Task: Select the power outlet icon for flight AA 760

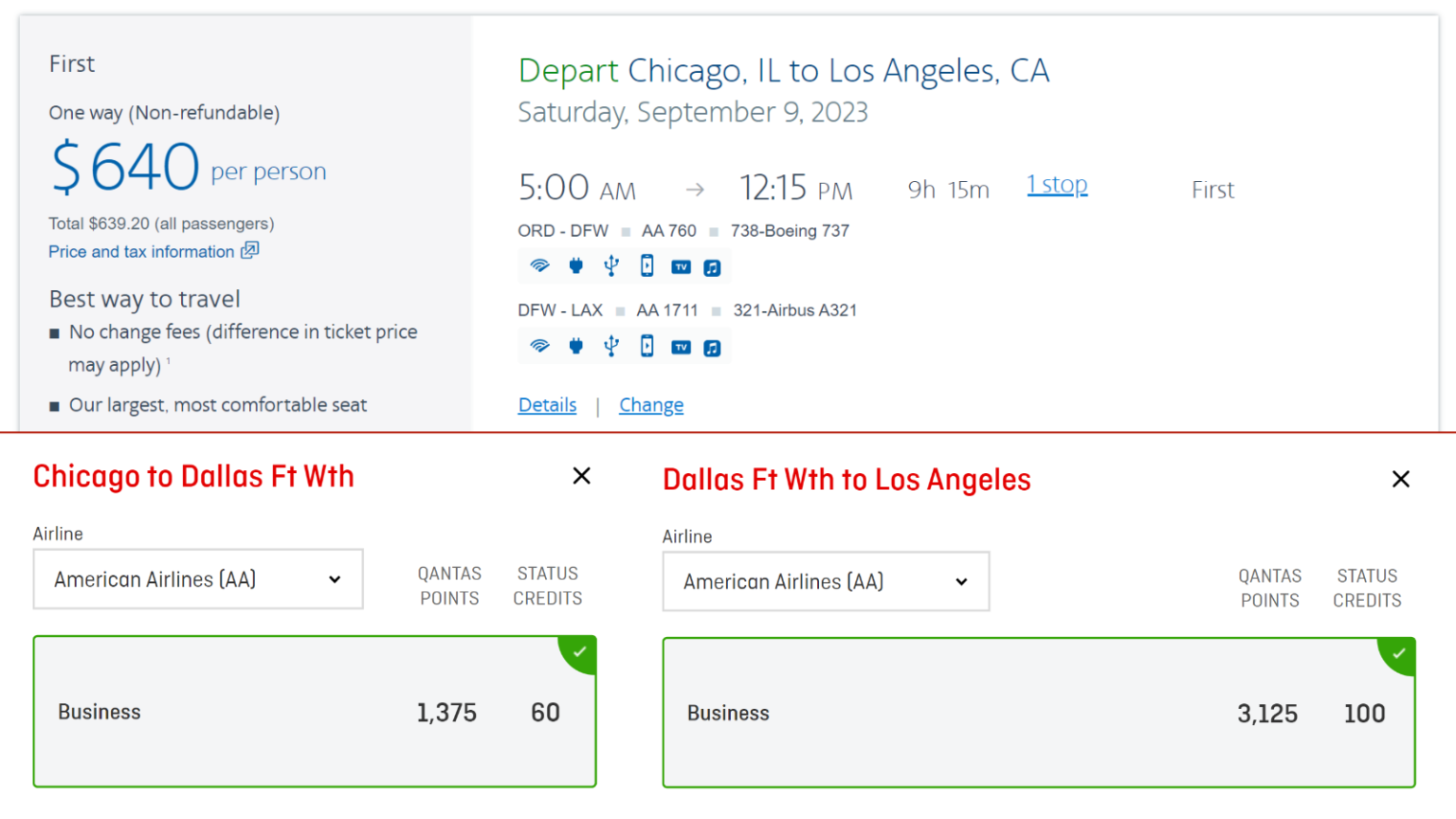Action: coord(576,265)
